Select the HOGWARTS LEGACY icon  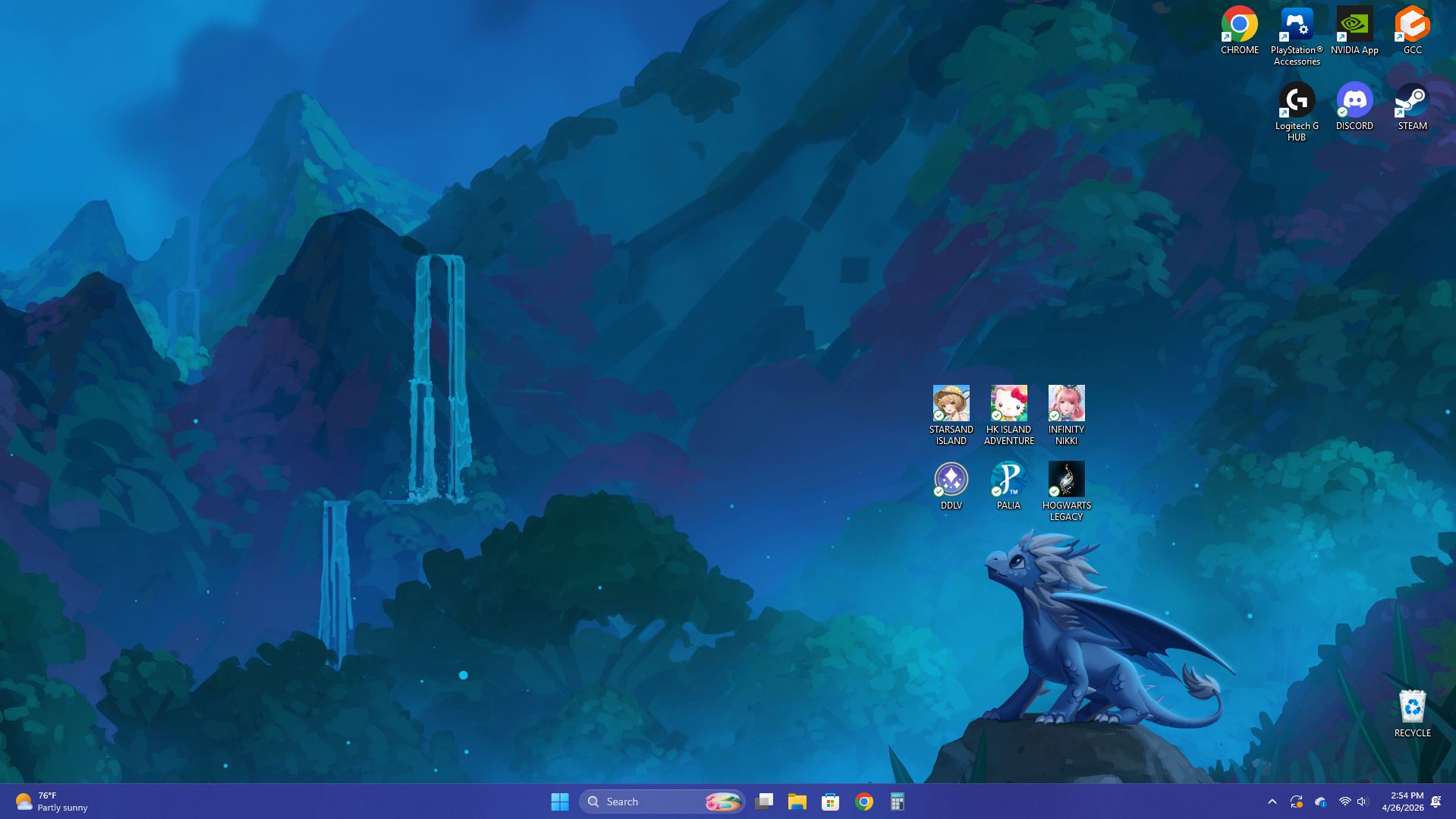point(1066,491)
